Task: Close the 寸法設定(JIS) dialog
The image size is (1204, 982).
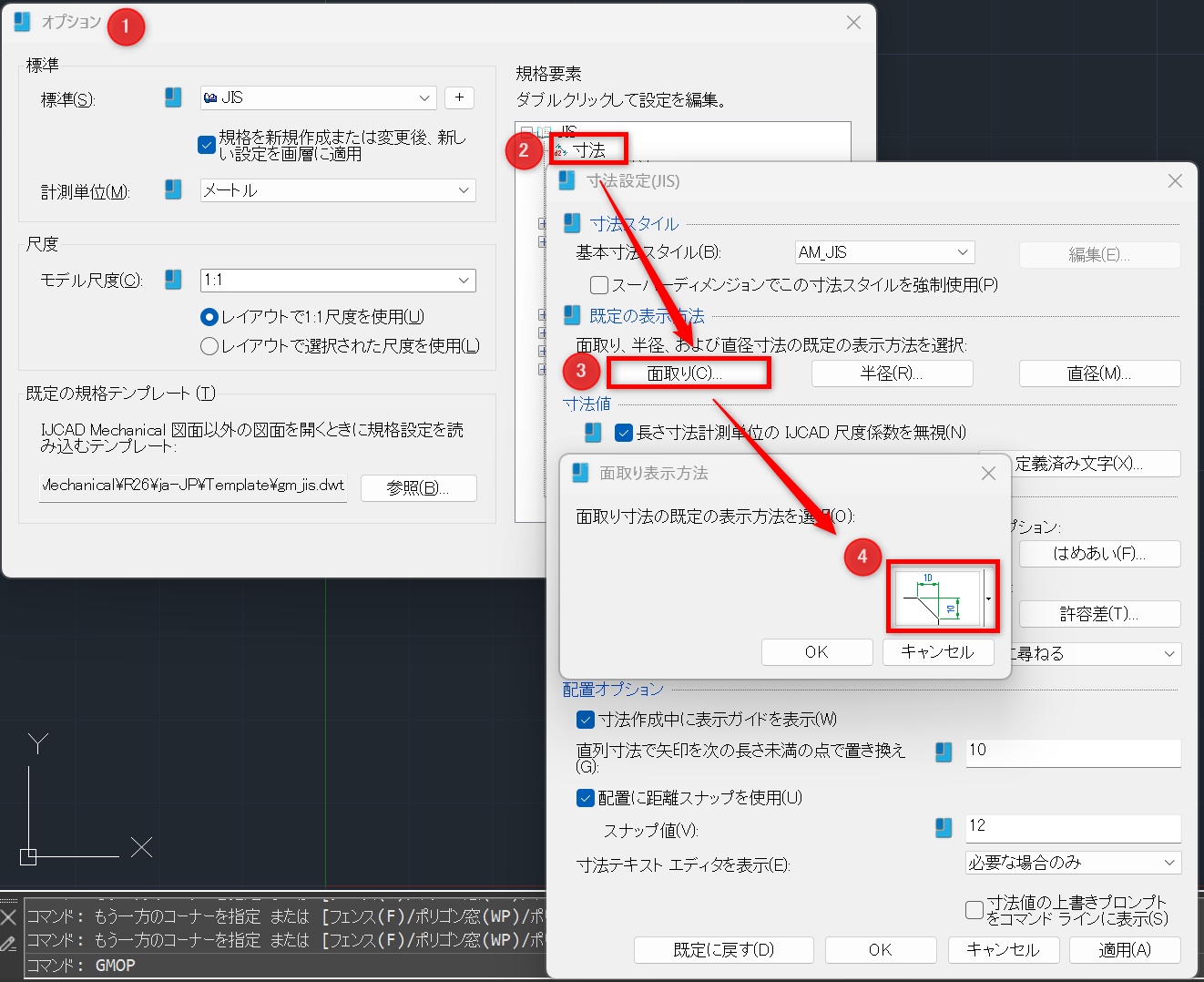Action: click(1175, 181)
